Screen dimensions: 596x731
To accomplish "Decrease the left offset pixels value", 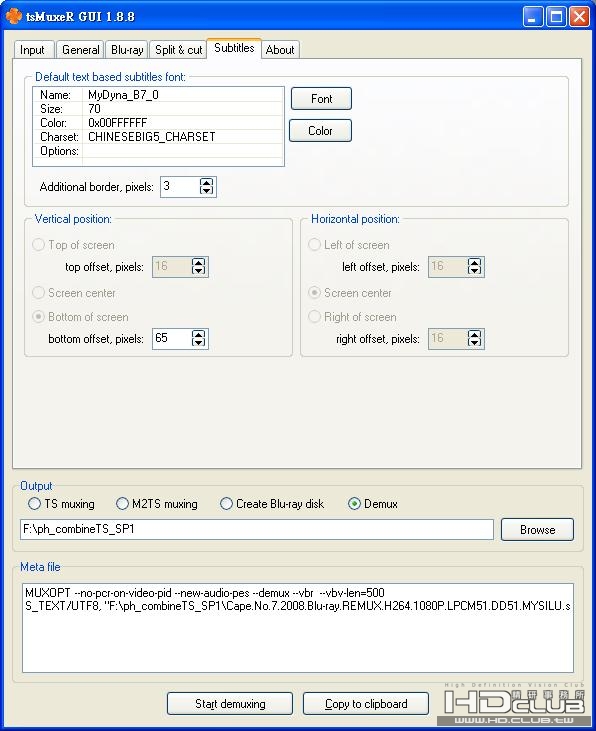I will 475,271.
